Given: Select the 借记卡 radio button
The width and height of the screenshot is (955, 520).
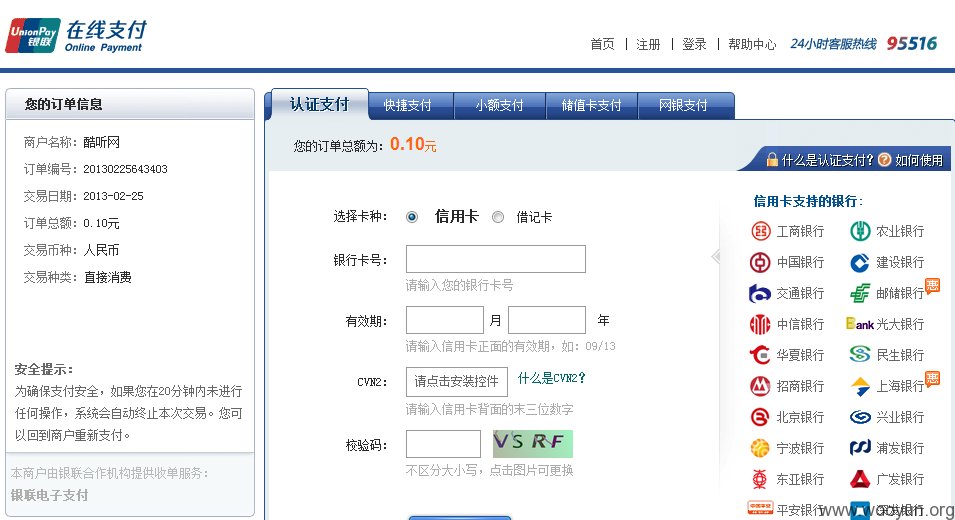Looking at the screenshot, I should point(498,217).
